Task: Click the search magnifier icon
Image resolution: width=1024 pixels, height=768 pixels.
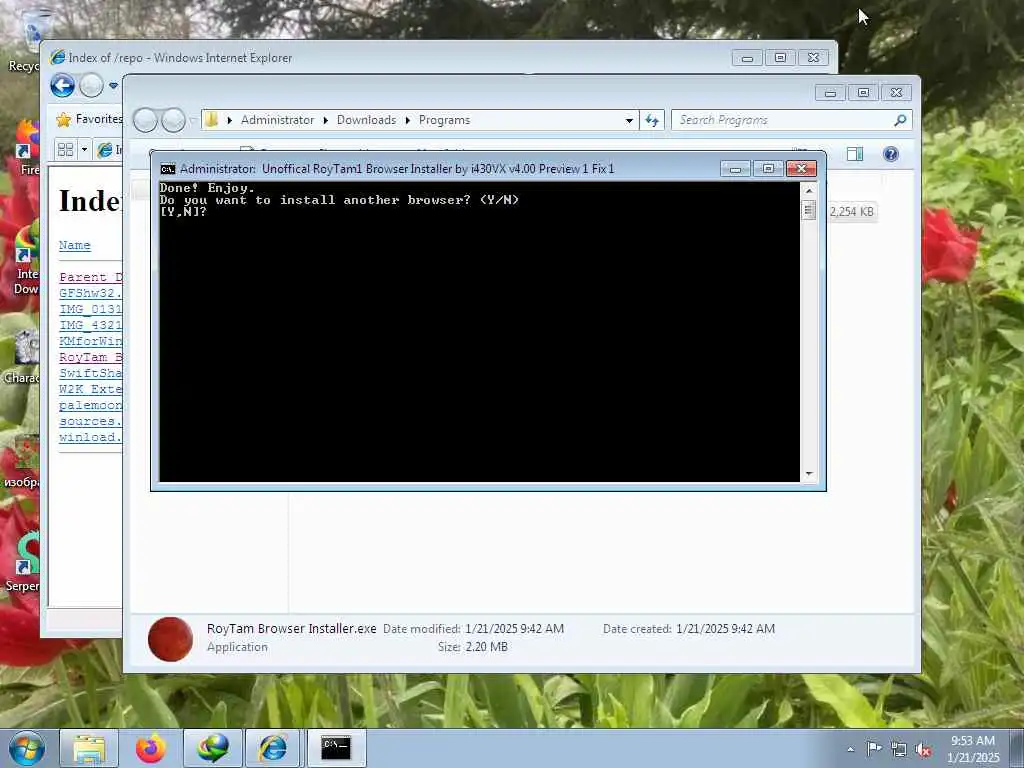Action: click(x=901, y=120)
